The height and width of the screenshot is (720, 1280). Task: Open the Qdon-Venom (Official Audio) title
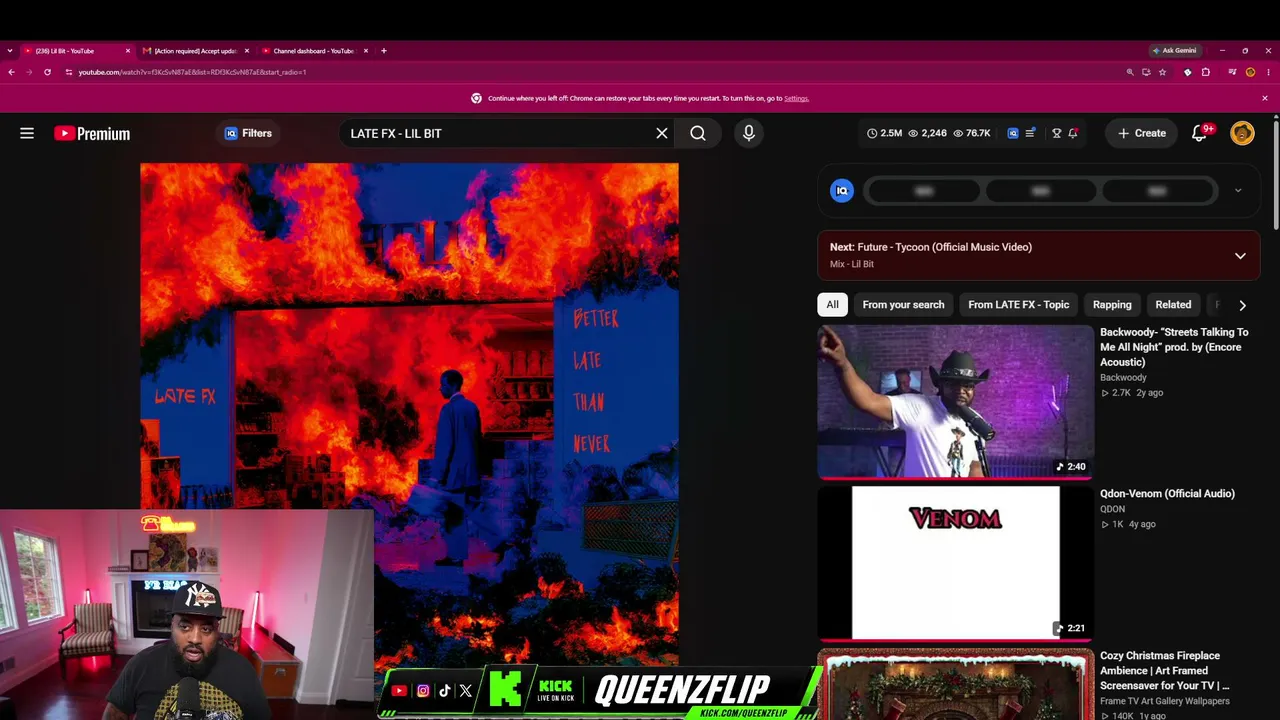coord(1167,493)
